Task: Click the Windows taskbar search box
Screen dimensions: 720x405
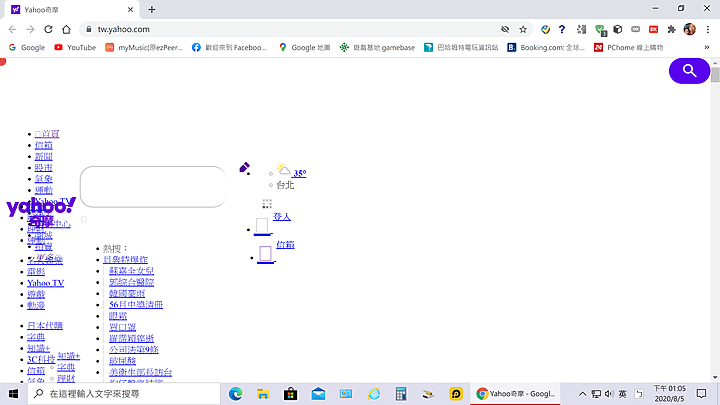Action: click(x=124, y=394)
